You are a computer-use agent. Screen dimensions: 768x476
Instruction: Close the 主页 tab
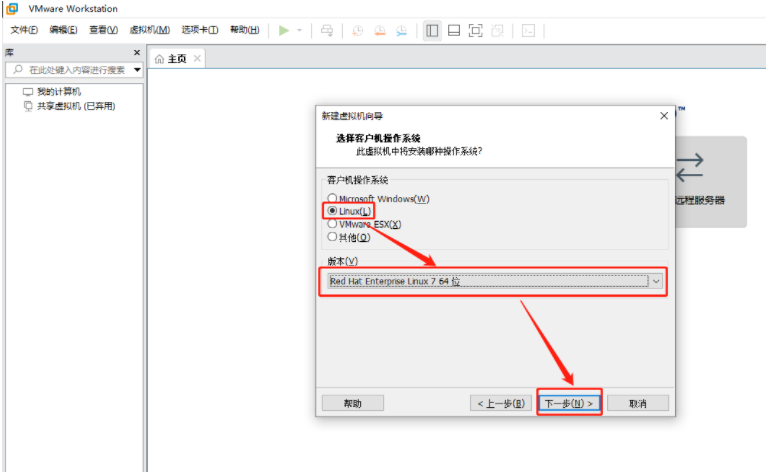197,58
